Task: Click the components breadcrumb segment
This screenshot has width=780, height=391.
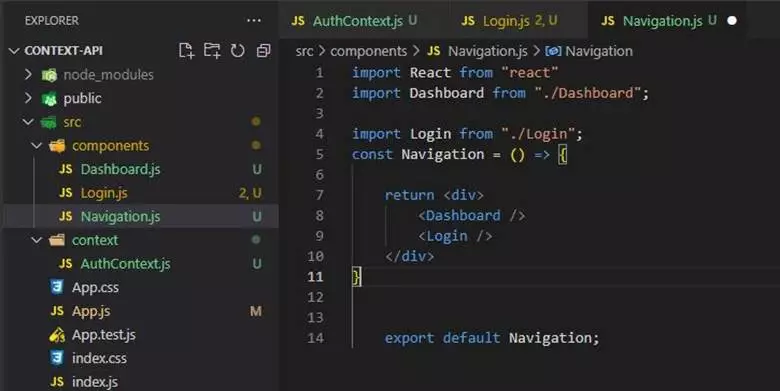Action: point(369,51)
